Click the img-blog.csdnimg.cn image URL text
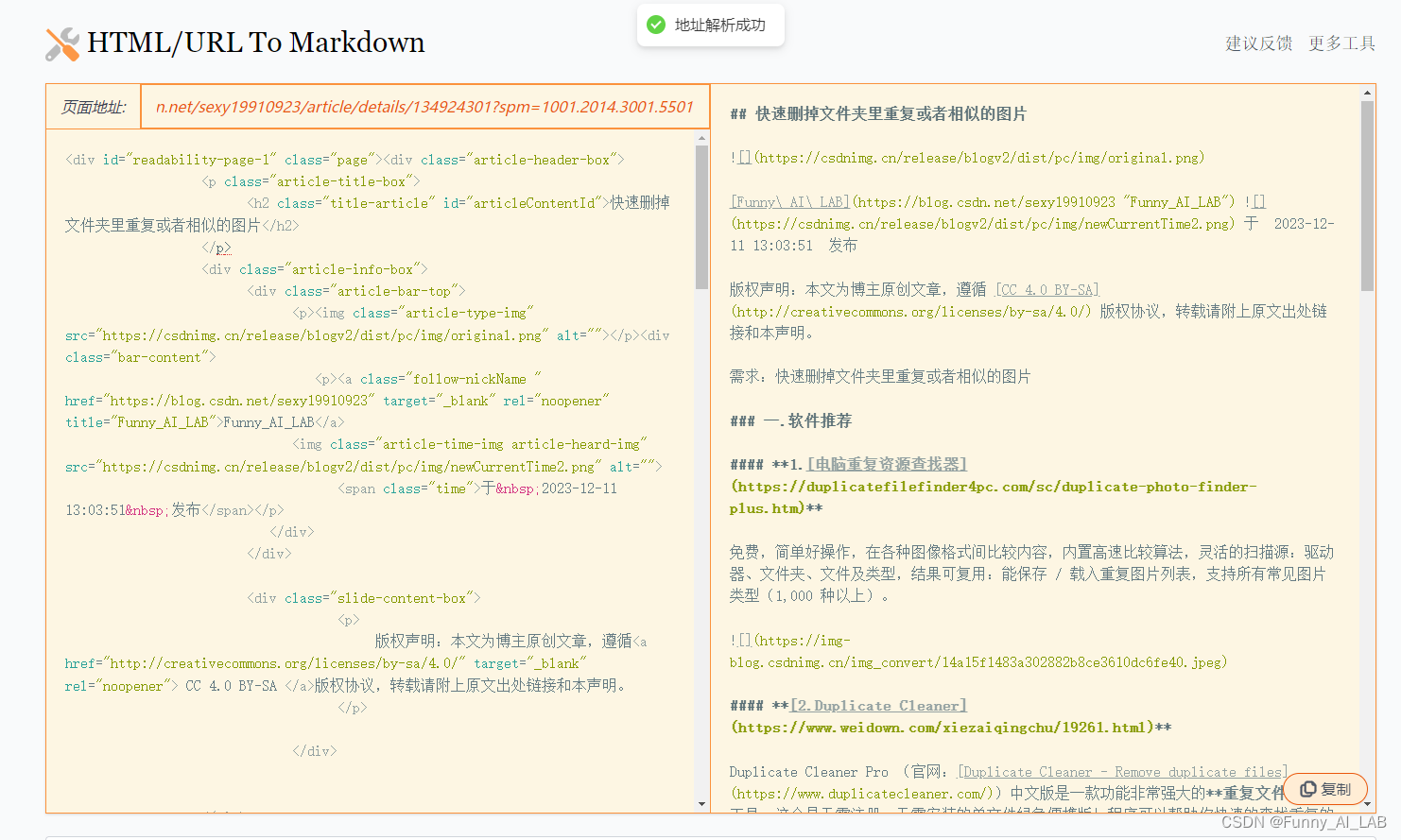1401x840 pixels. 978,651
